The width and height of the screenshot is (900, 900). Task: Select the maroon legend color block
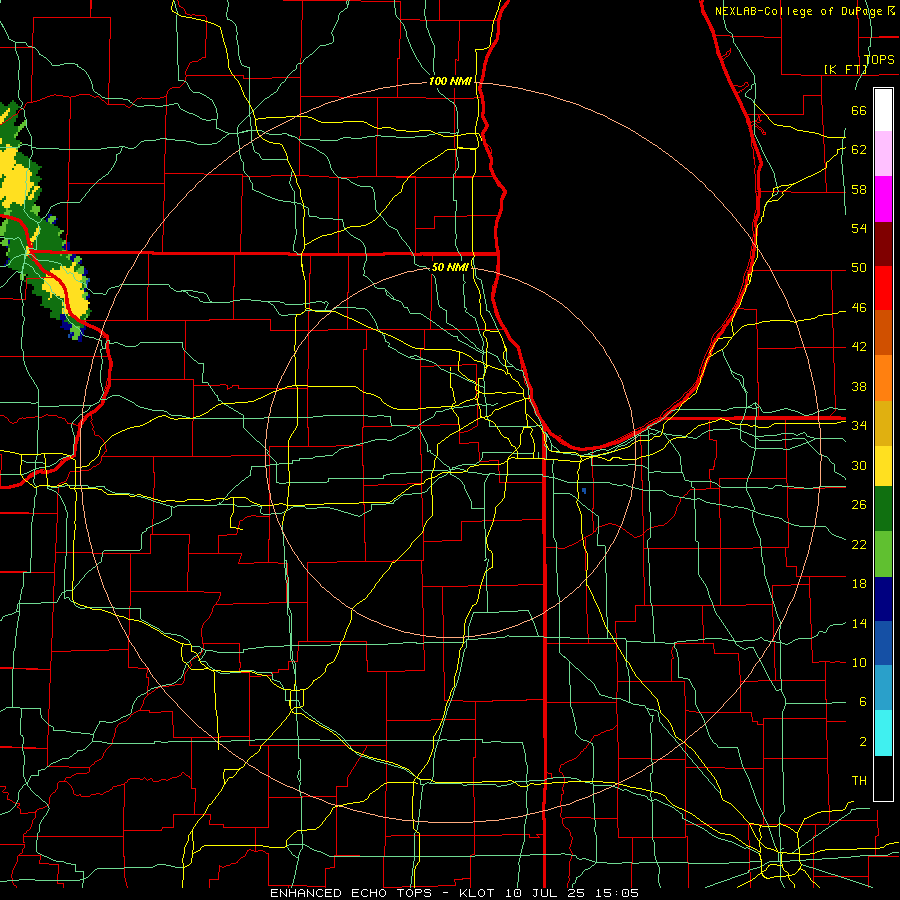click(x=883, y=244)
